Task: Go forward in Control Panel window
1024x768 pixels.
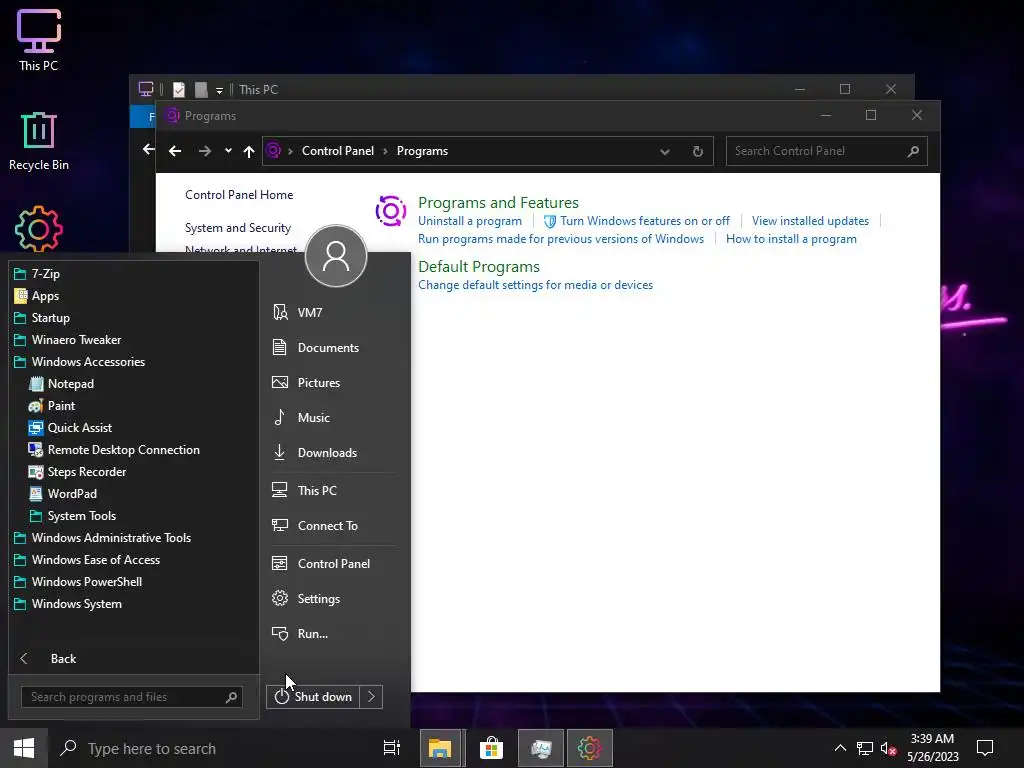Action: 205,152
